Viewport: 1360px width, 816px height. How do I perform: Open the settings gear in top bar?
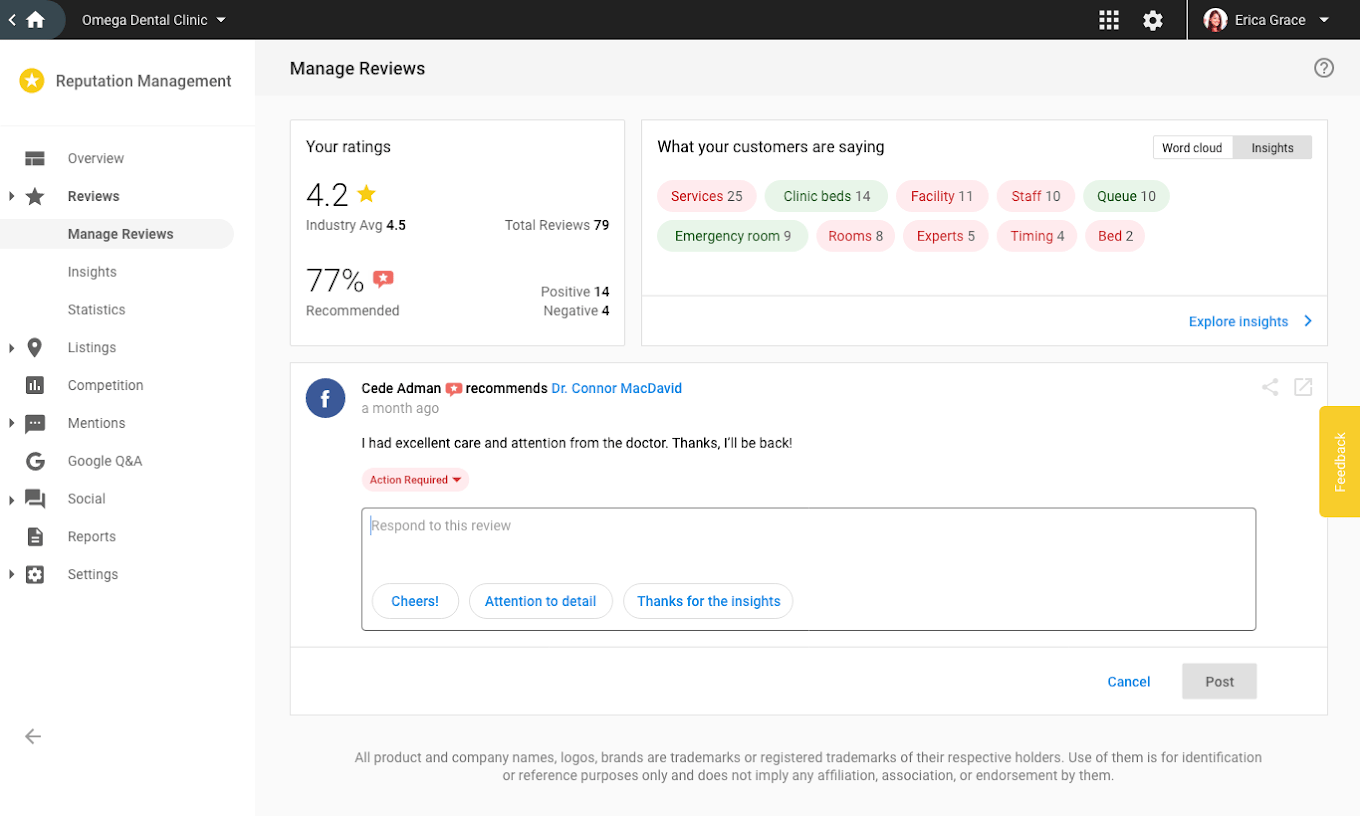click(1153, 20)
